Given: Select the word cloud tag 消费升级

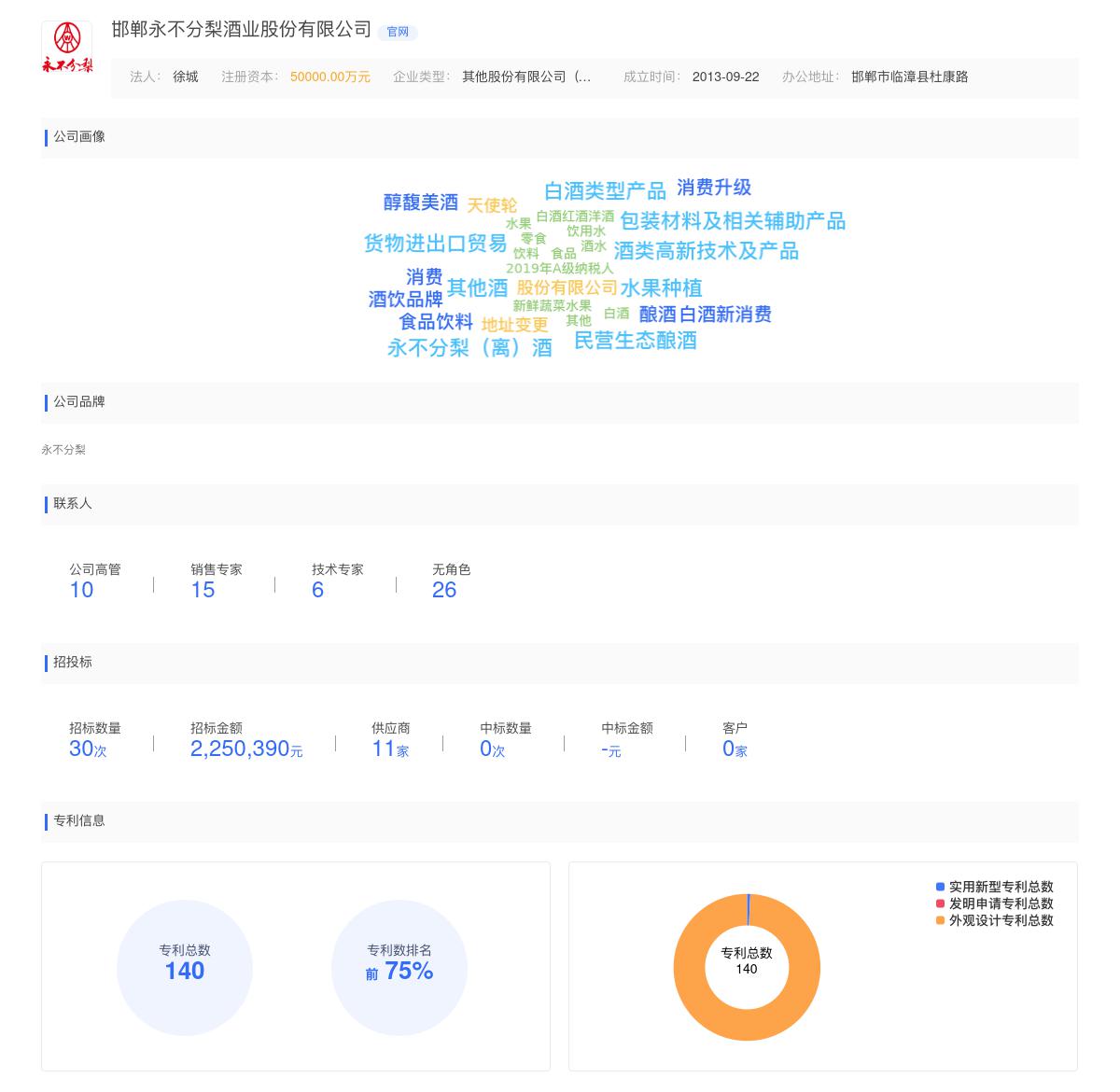Looking at the screenshot, I should tap(714, 188).
